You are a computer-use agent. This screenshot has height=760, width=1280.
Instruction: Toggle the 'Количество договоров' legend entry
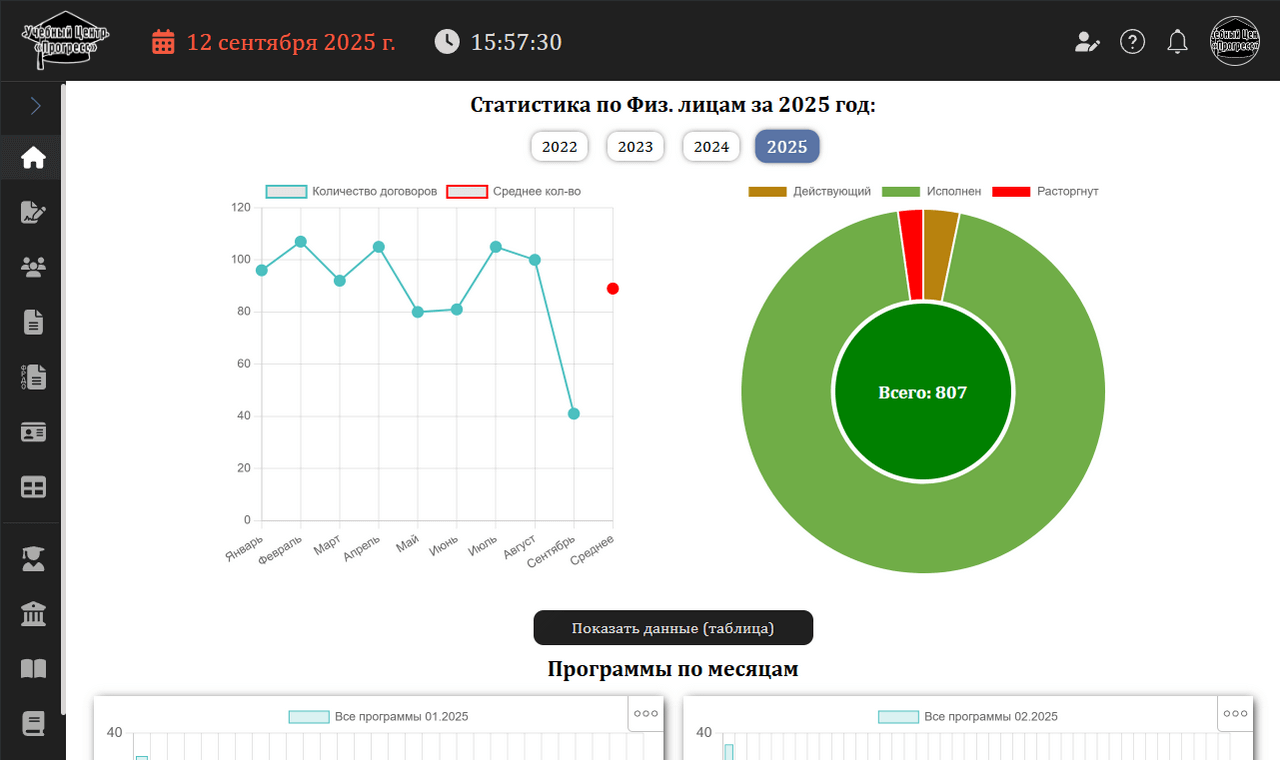tap(351, 191)
